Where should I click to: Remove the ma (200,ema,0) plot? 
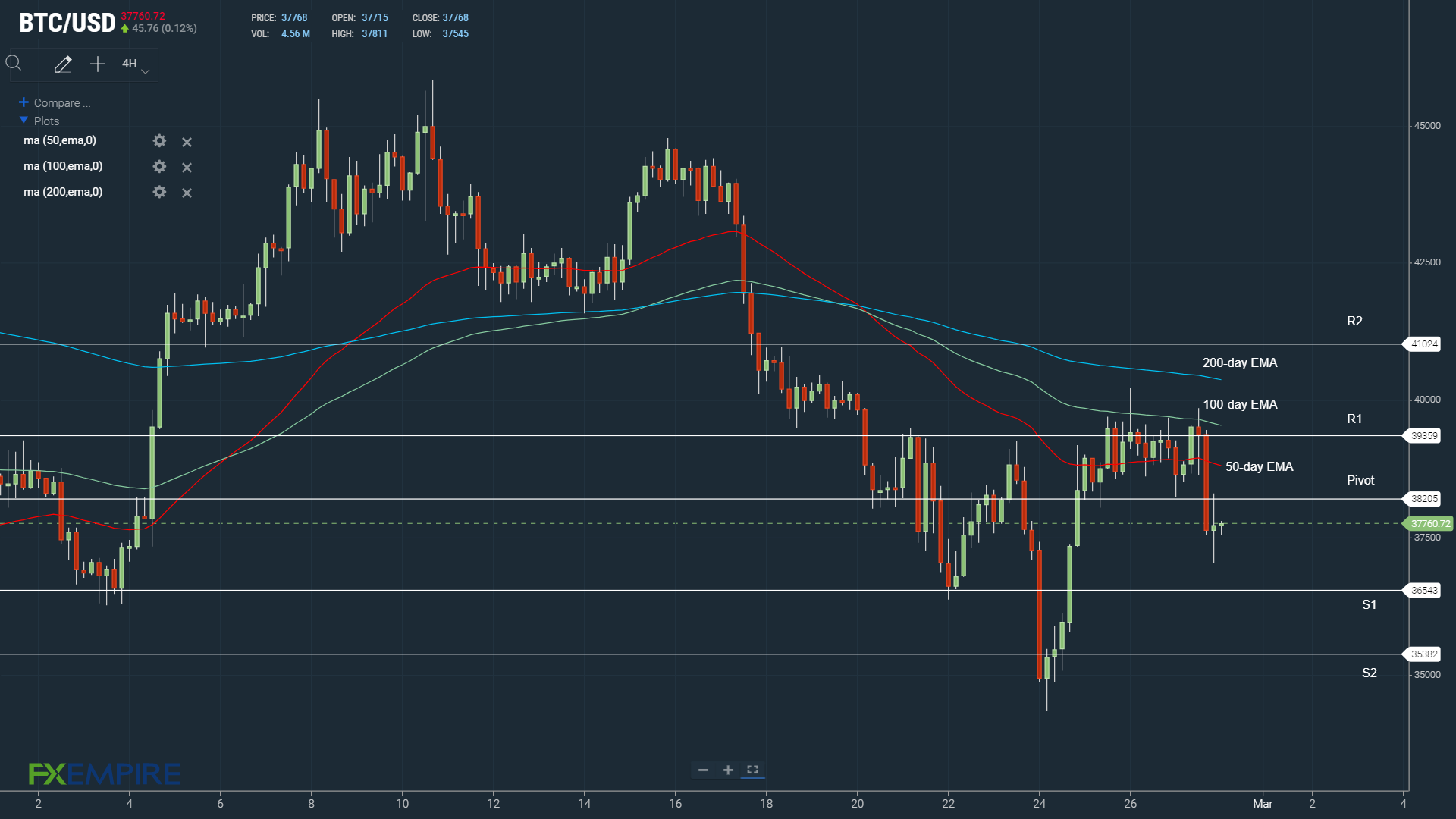187,193
